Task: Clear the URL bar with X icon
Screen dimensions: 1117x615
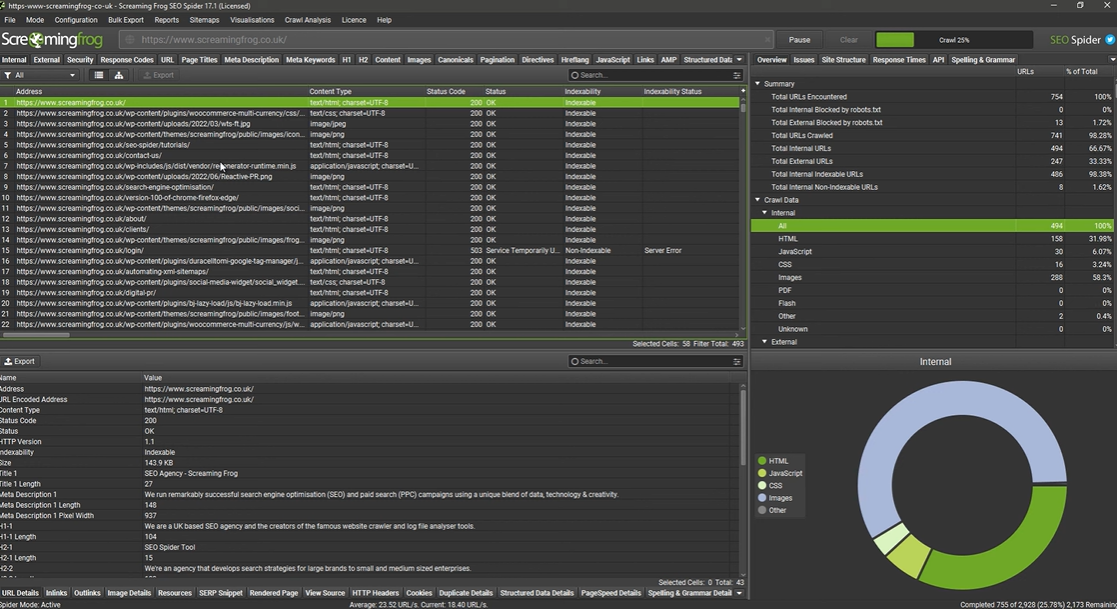Action: point(767,40)
